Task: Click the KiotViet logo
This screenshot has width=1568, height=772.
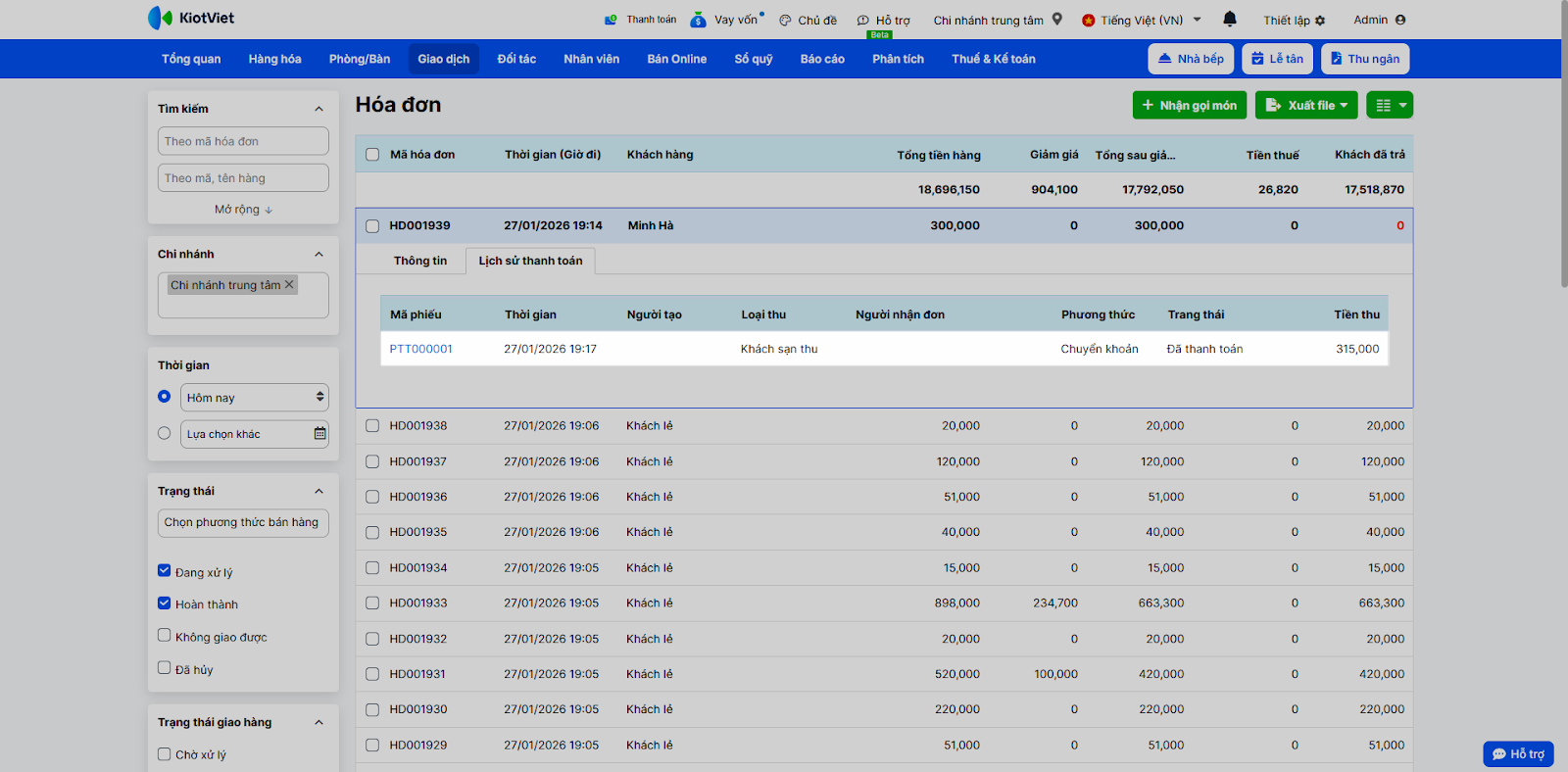Action: 191,18
